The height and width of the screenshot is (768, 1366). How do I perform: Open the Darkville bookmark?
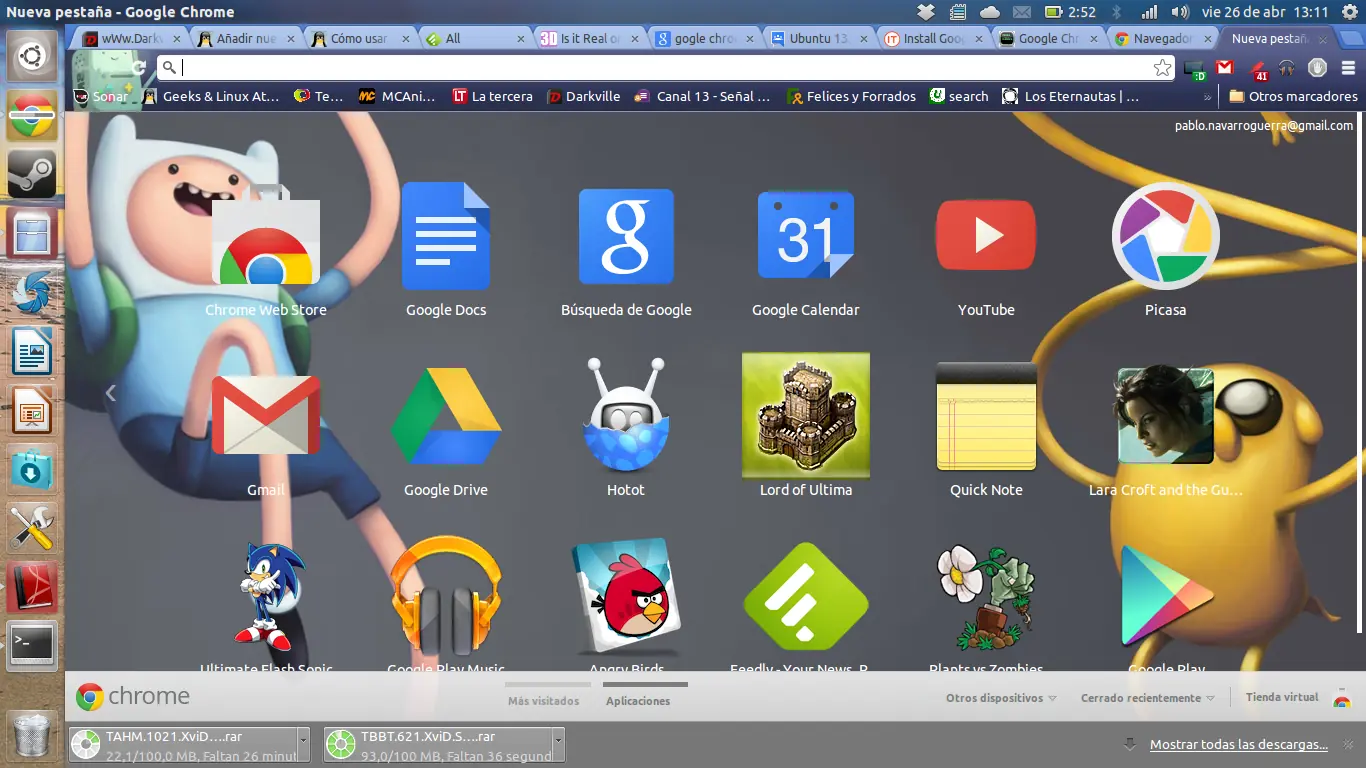click(584, 97)
